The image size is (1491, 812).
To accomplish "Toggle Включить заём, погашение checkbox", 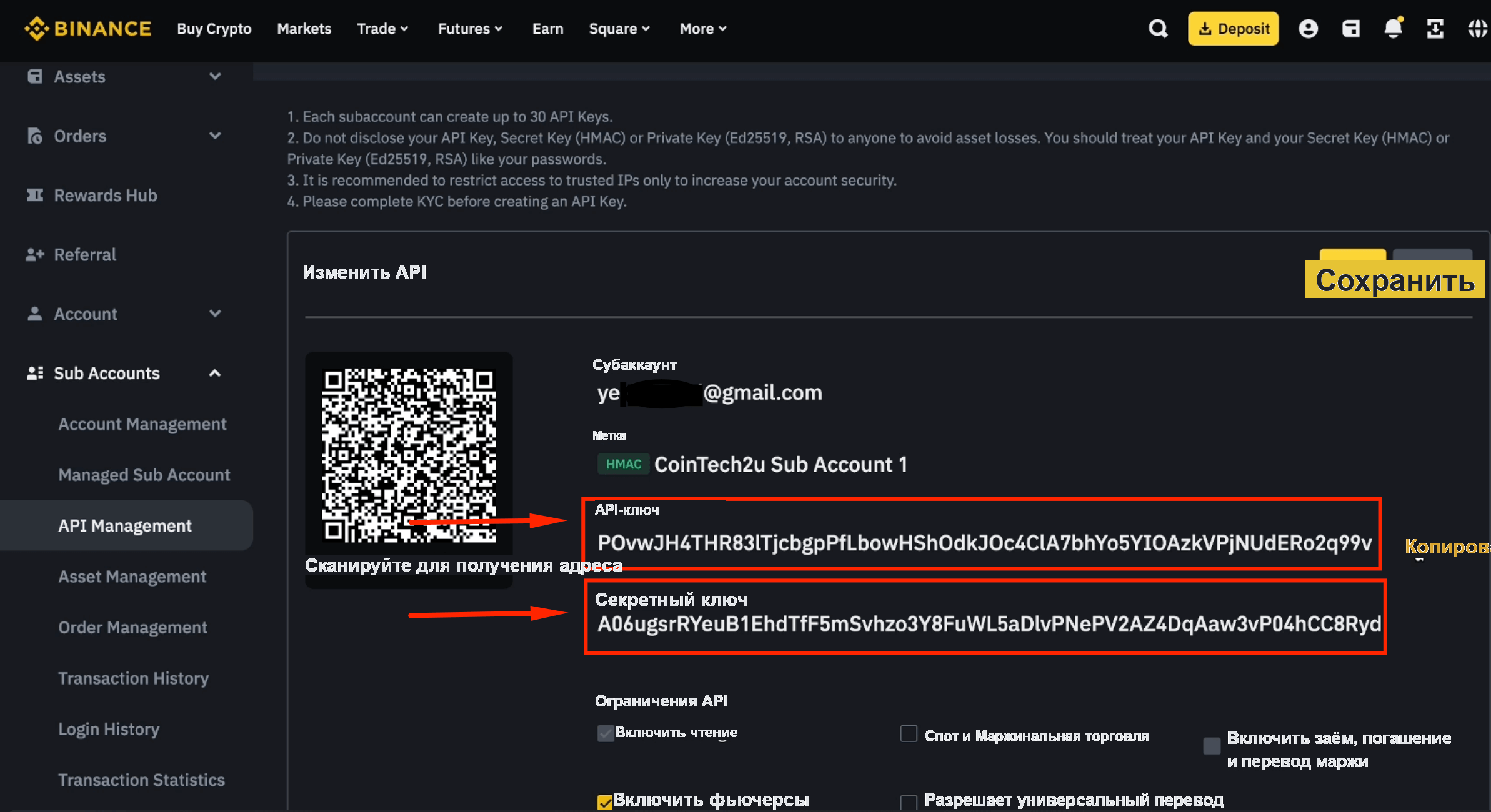I will (1212, 746).
